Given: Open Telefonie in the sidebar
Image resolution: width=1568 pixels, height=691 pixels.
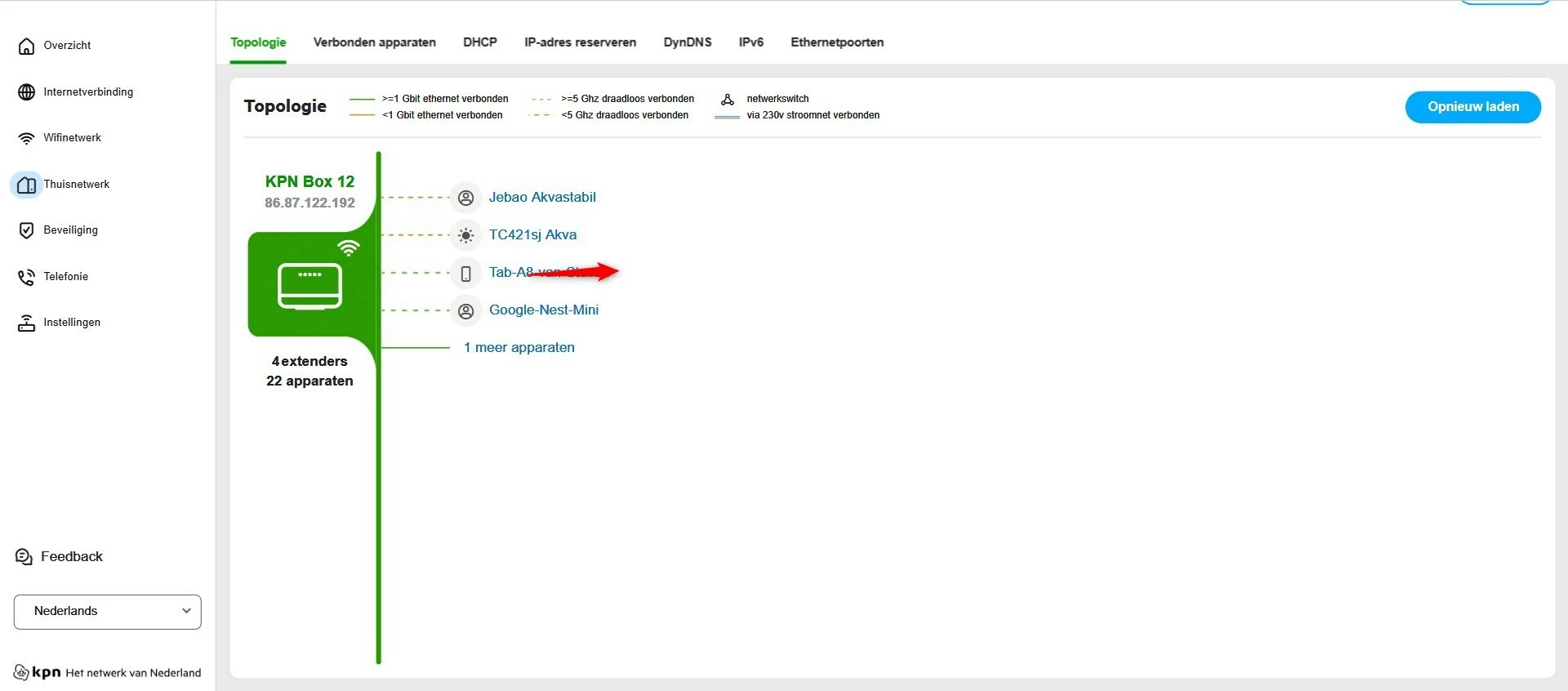Looking at the screenshot, I should click(65, 277).
